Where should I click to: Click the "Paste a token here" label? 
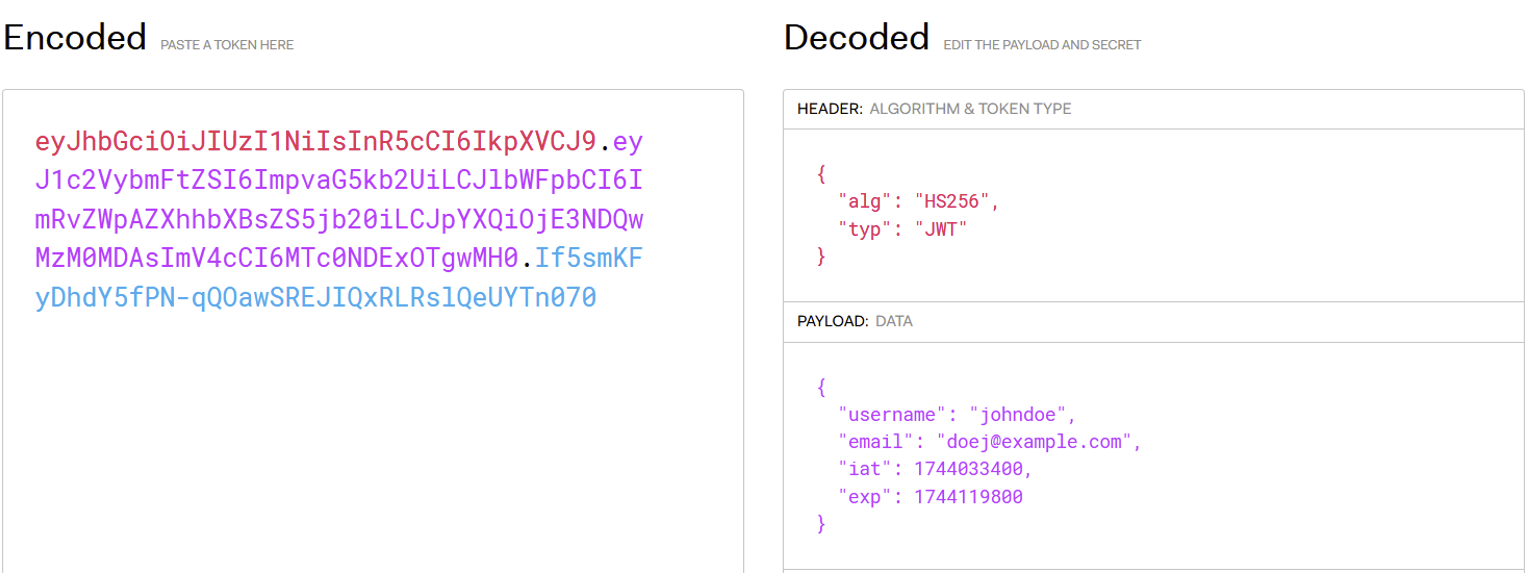tap(227, 45)
